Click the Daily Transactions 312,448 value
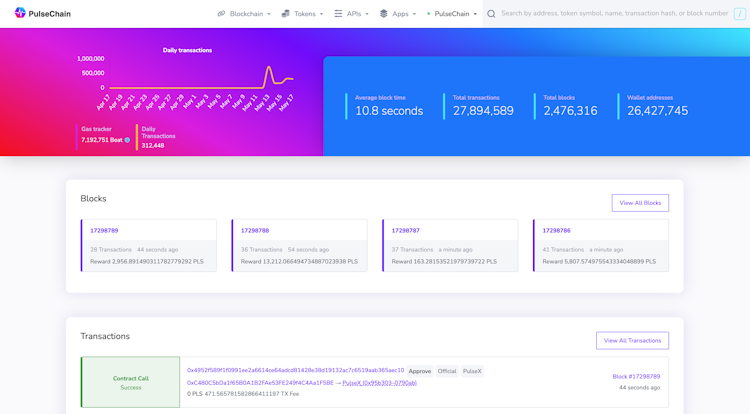This screenshot has width=750, height=414. [x=153, y=146]
